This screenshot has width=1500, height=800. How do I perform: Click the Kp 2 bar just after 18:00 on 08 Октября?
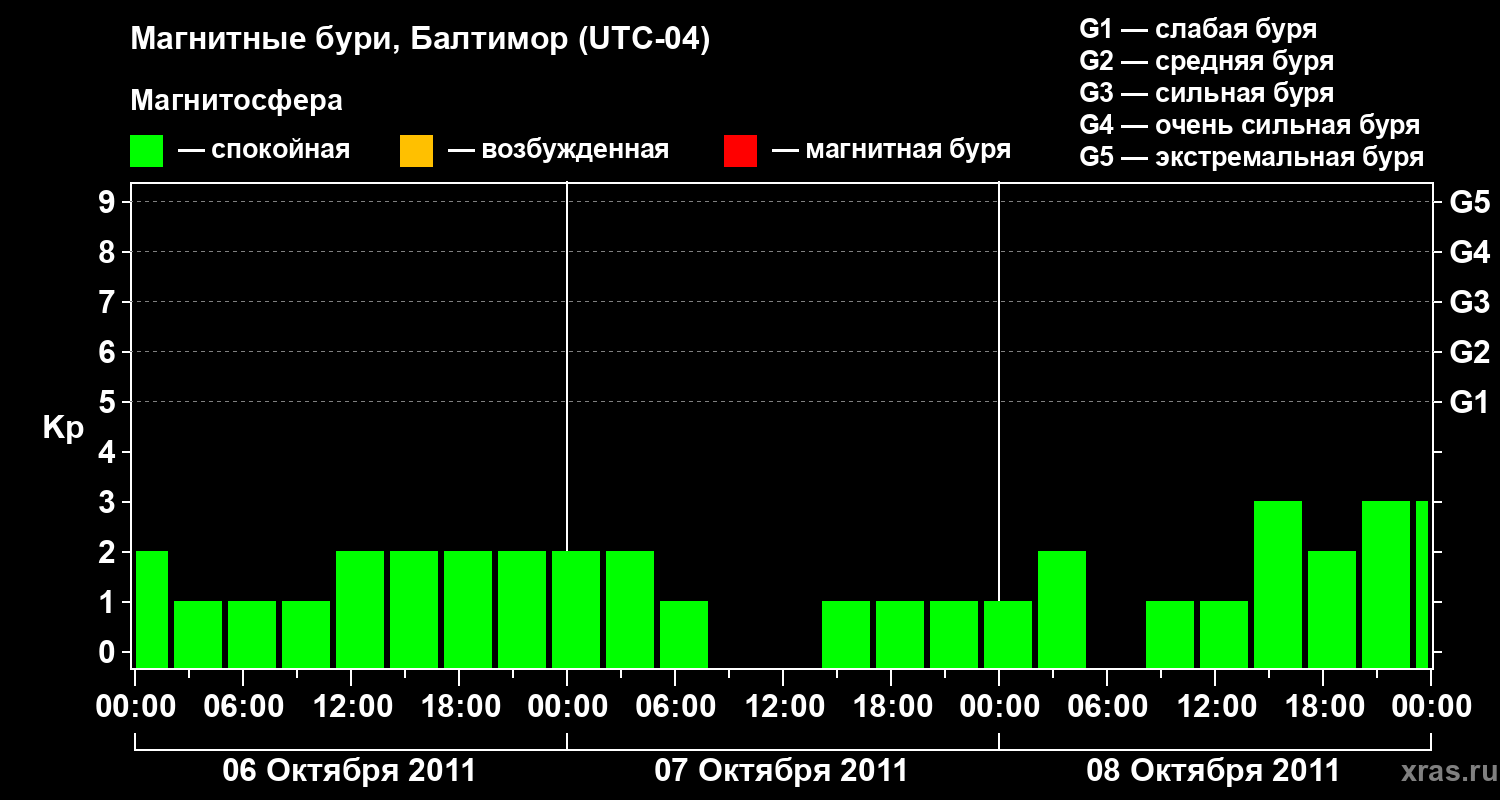[x=1332, y=609]
